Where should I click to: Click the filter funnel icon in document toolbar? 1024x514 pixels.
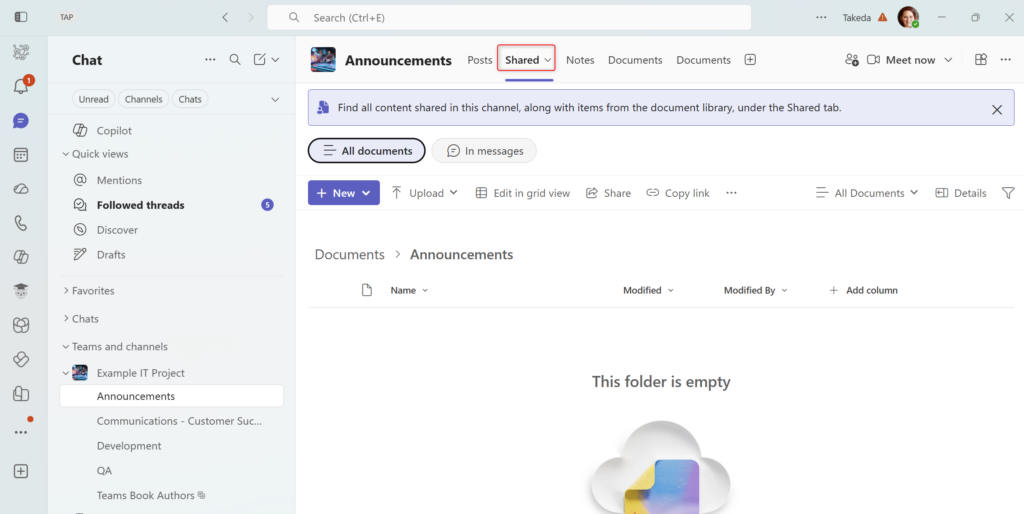[1008, 193]
